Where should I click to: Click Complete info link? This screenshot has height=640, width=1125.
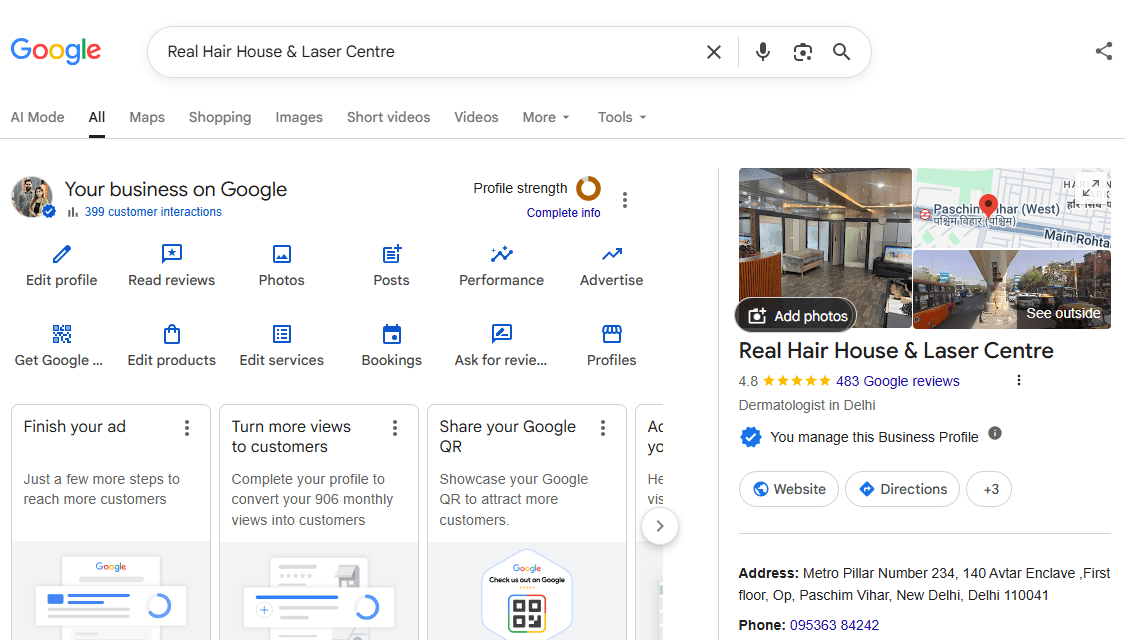point(563,212)
